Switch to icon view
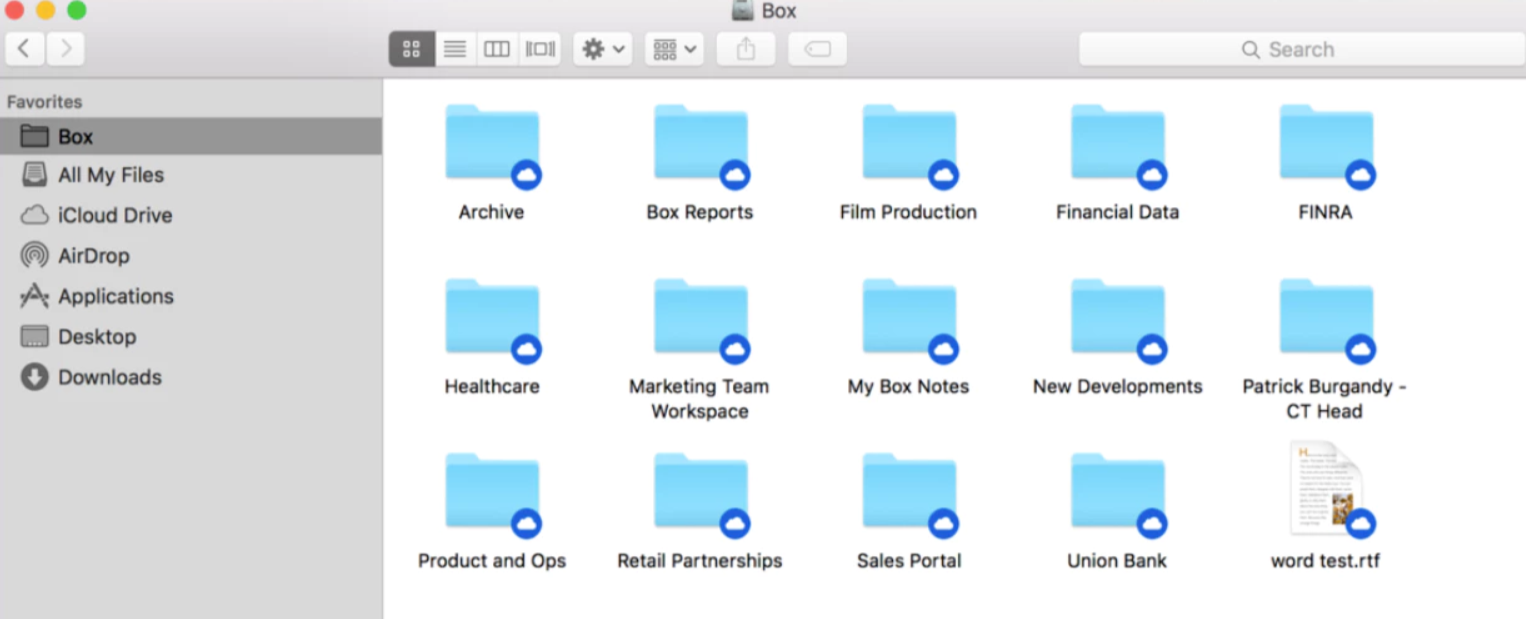 411,49
